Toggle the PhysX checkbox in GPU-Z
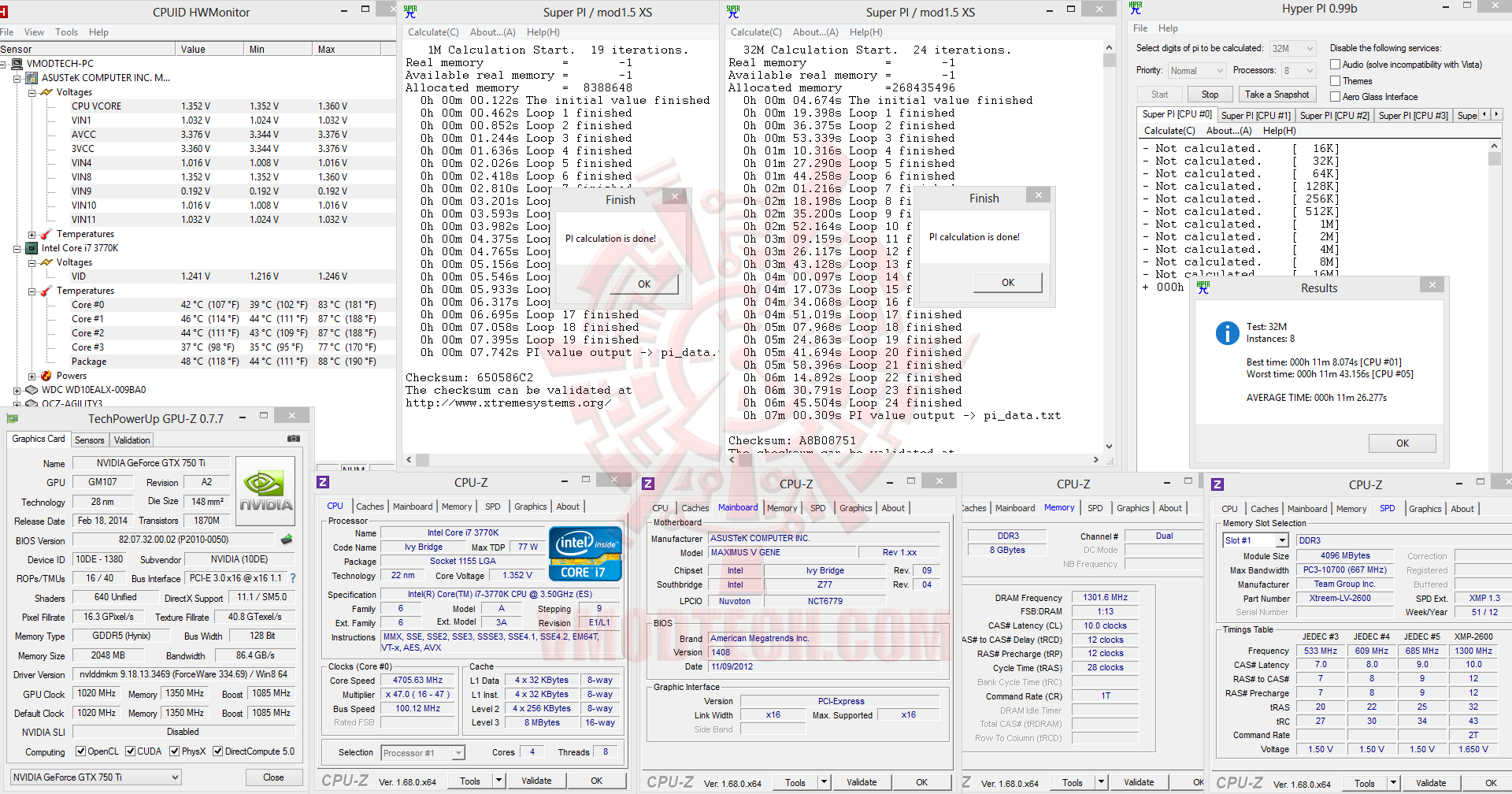Image resolution: width=1512 pixels, height=794 pixels. [x=175, y=751]
